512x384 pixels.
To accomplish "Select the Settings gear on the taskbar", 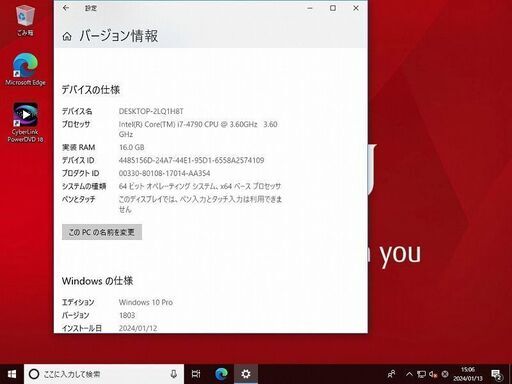I will (246, 374).
